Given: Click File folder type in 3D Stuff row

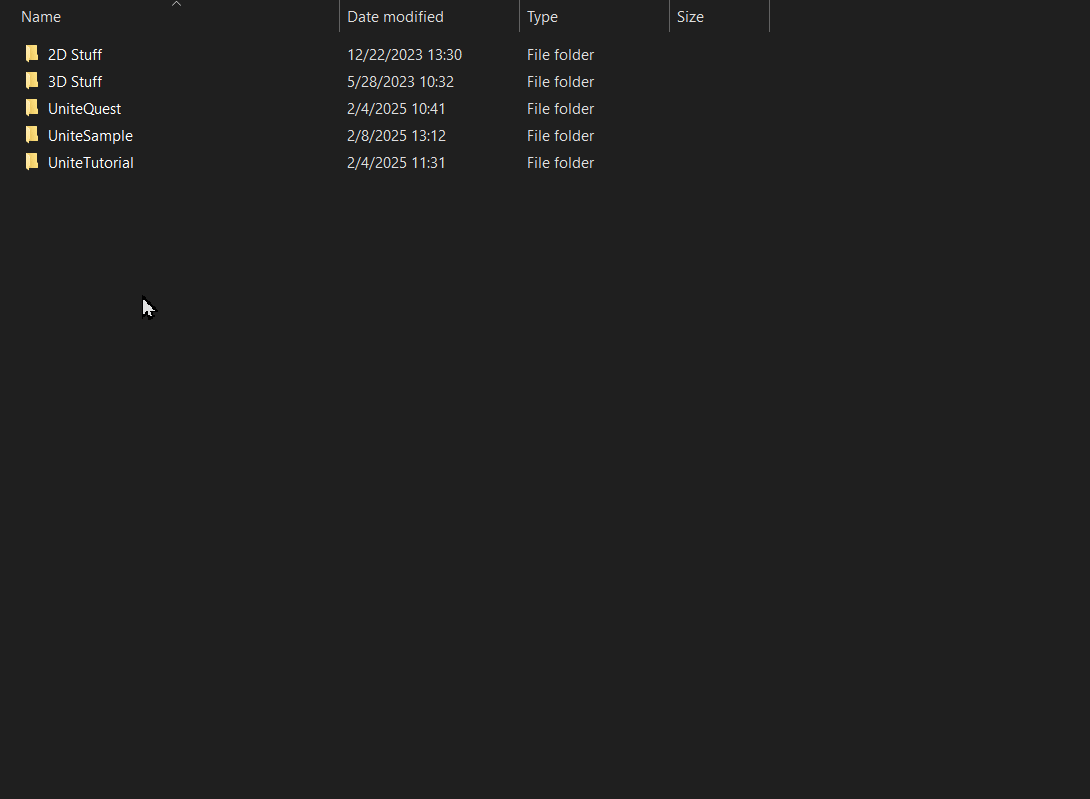Looking at the screenshot, I should click(560, 82).
